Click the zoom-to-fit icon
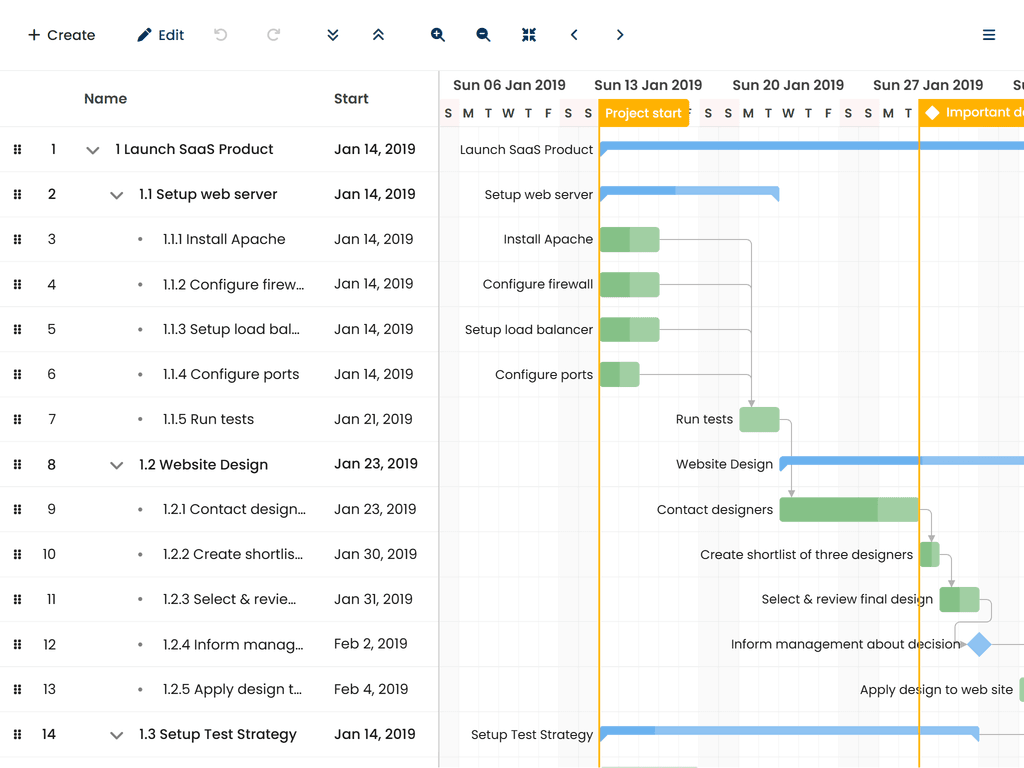The image size is (1024, 768). click(x=529, y=35)
